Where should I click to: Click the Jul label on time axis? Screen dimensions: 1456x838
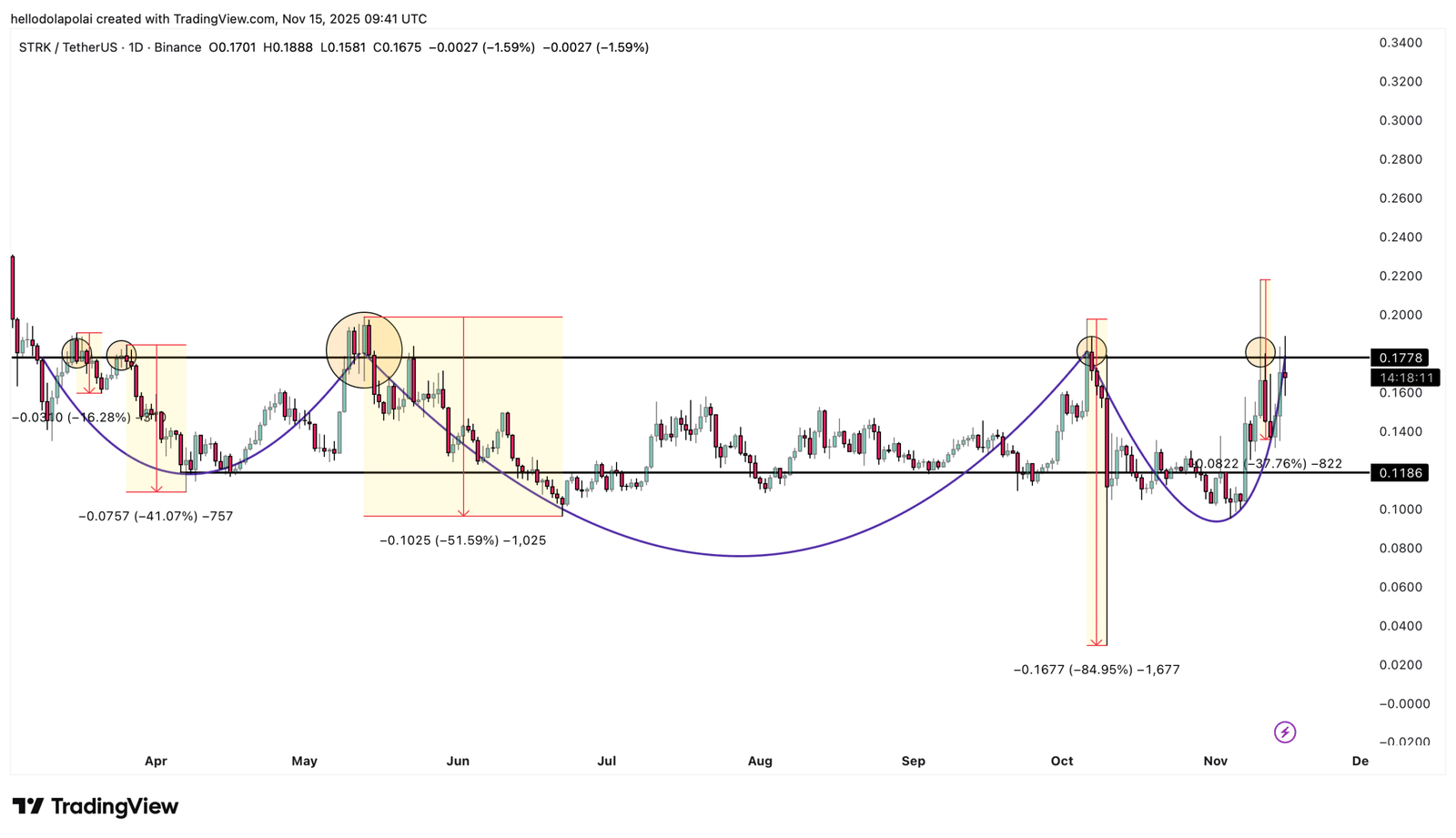tap(606, 761)
